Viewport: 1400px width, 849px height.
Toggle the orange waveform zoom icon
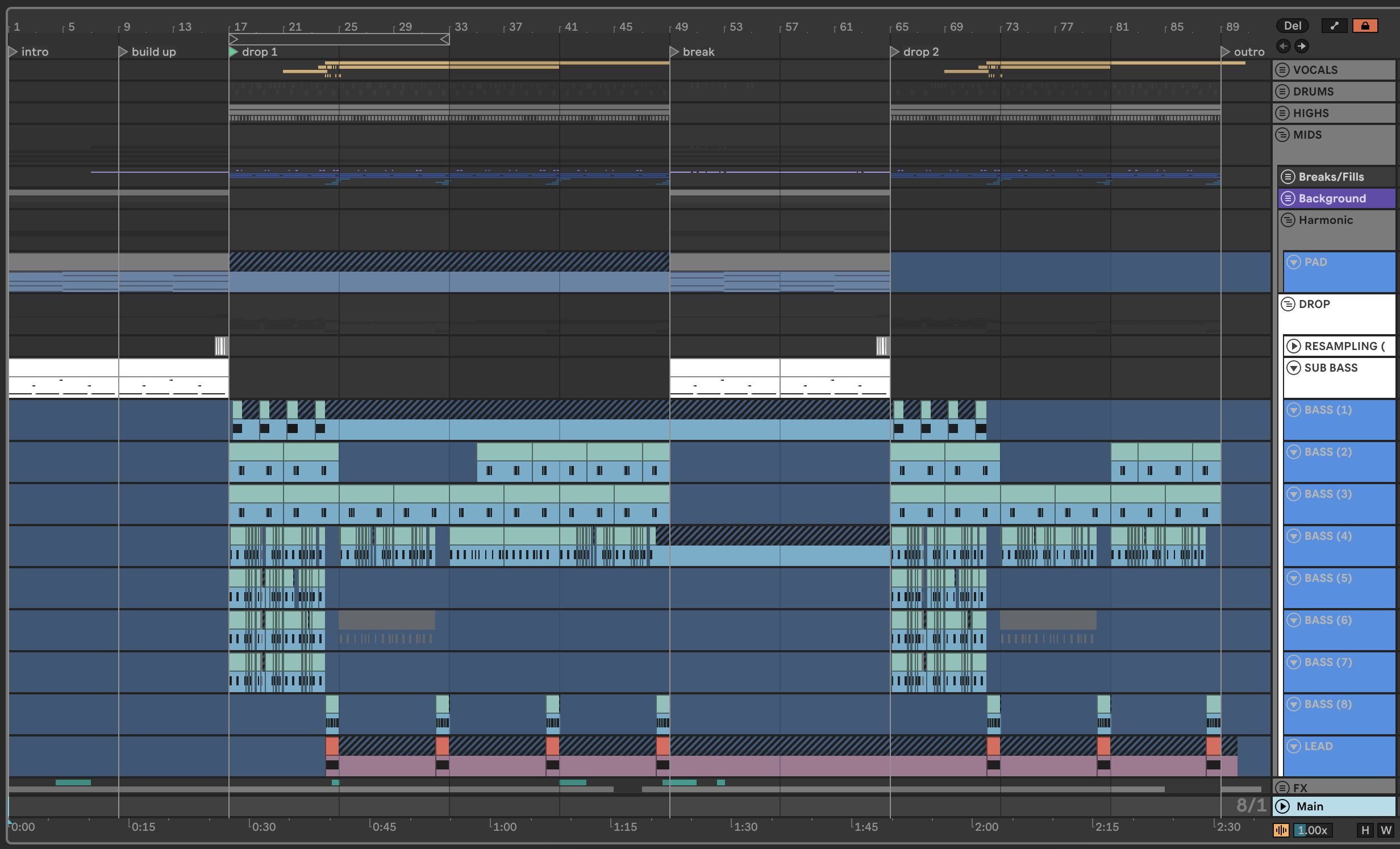click(x=1281, y=830)
